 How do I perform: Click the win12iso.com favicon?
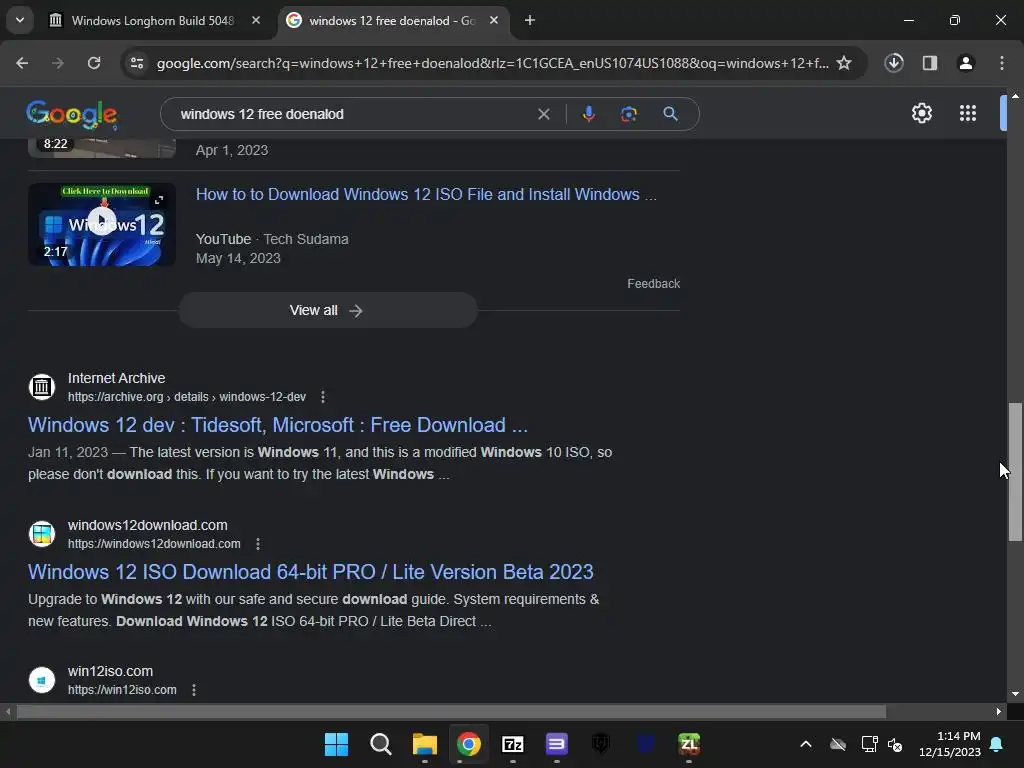click(42, 680)
